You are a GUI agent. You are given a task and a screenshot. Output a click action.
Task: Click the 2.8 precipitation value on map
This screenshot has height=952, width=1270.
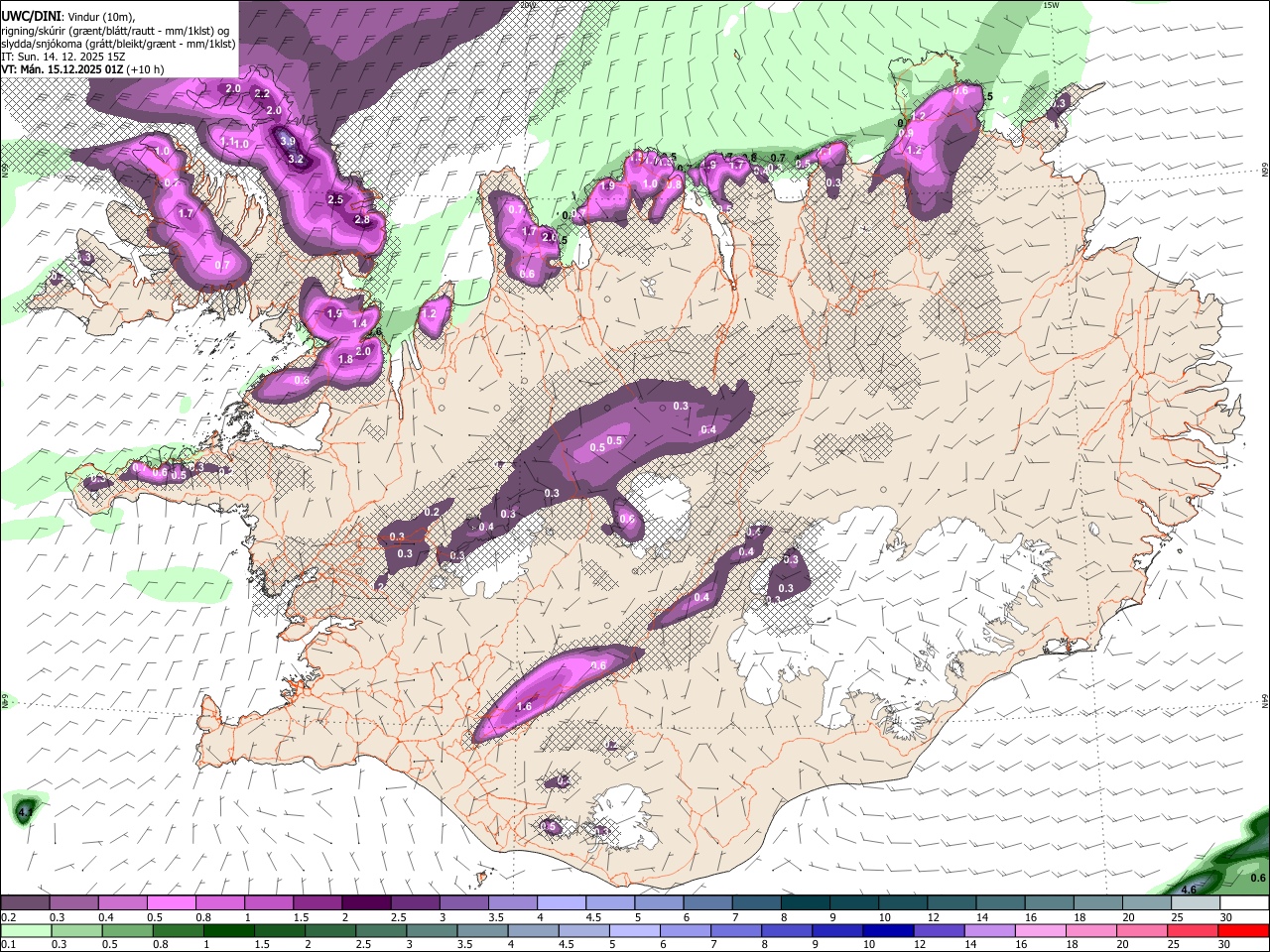pos(362,220)
